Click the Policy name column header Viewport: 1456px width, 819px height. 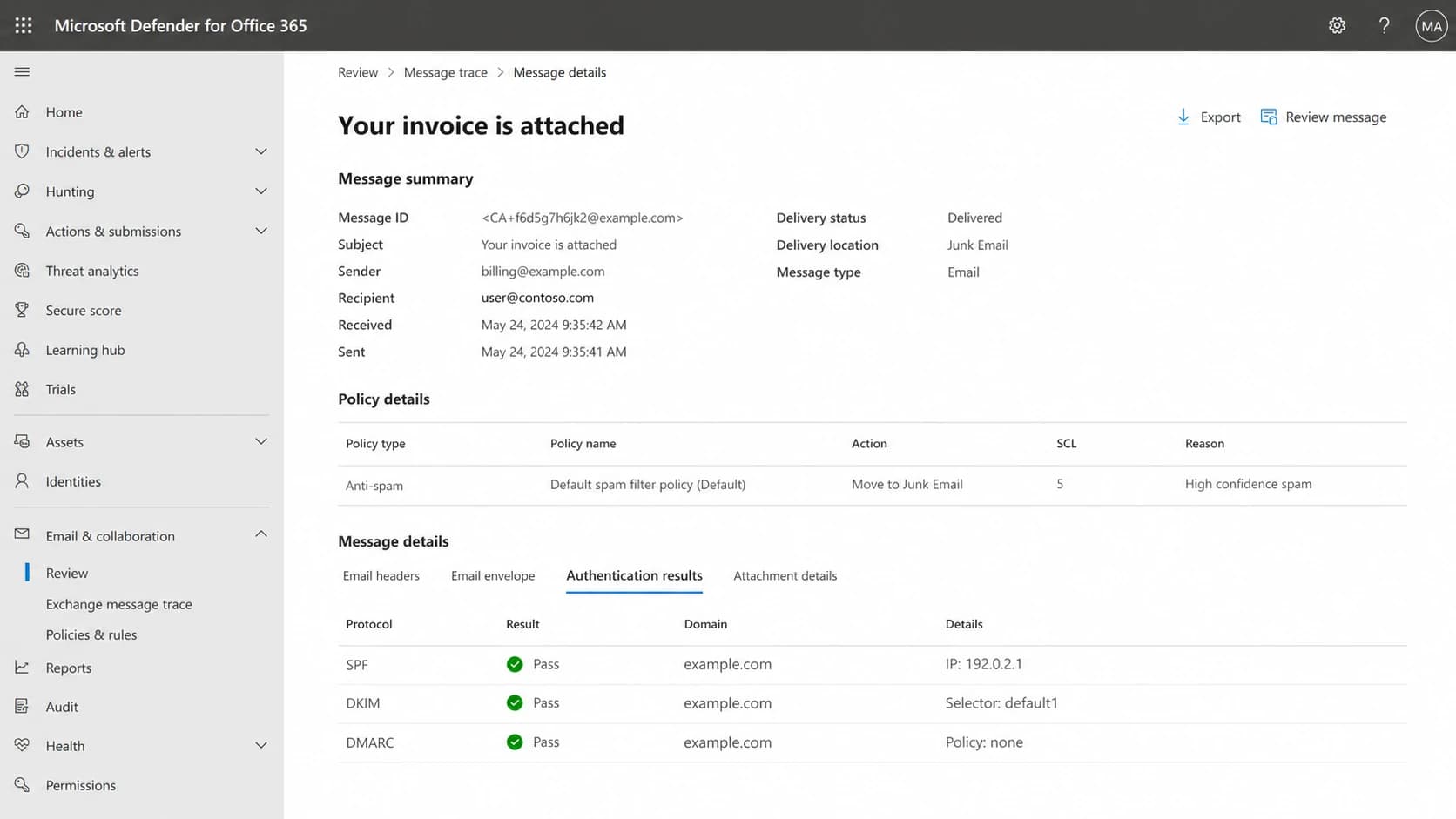click(583, 444)
